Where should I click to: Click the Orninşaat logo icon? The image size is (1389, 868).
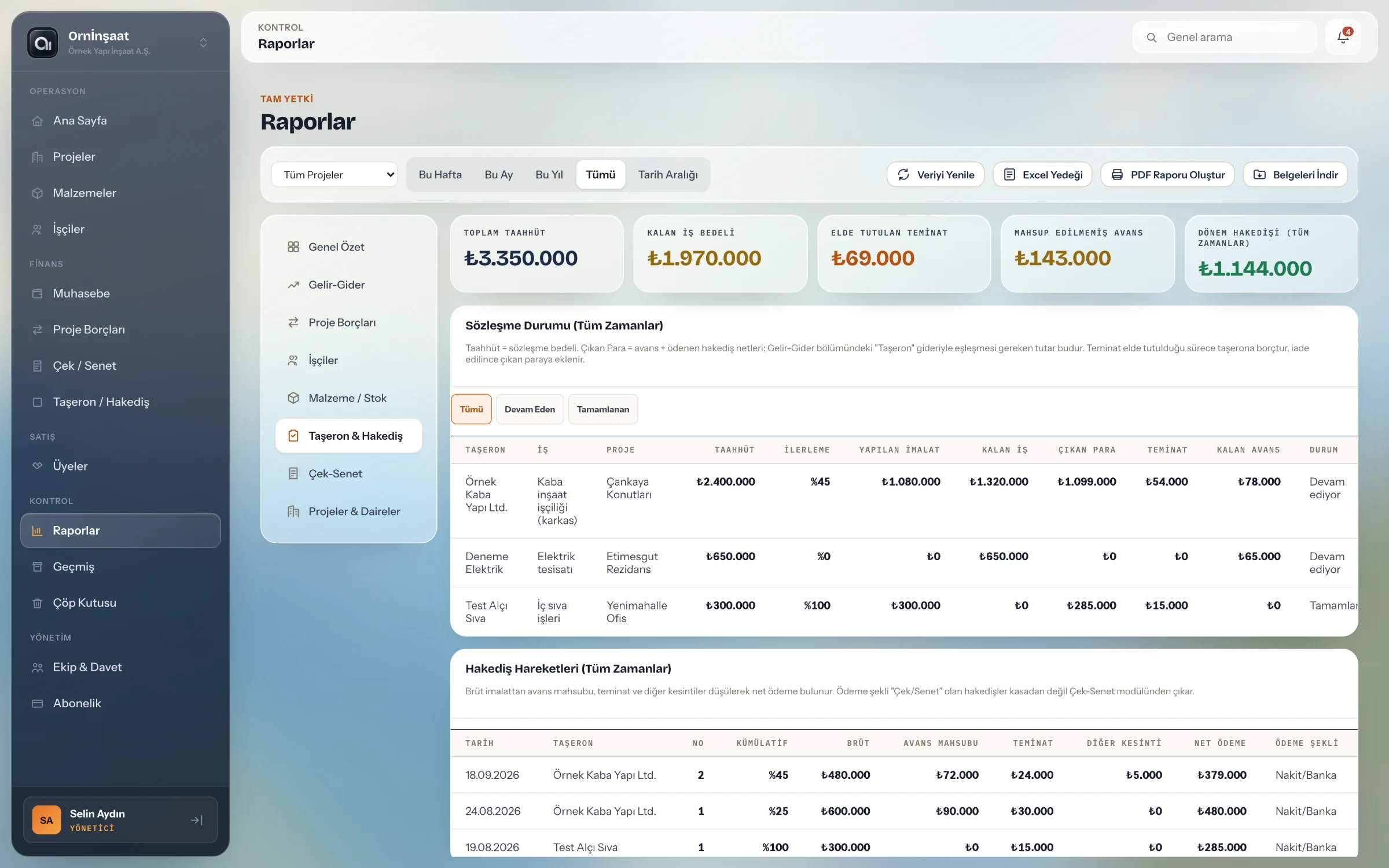[x=43, y=43]
